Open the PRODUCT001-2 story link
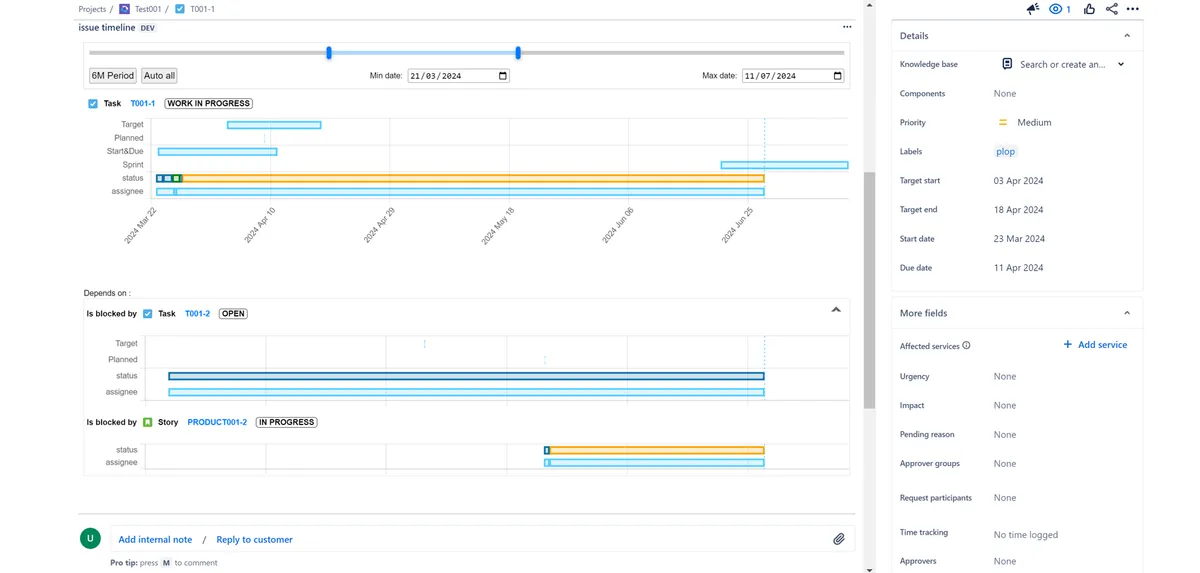 [217, 422]
